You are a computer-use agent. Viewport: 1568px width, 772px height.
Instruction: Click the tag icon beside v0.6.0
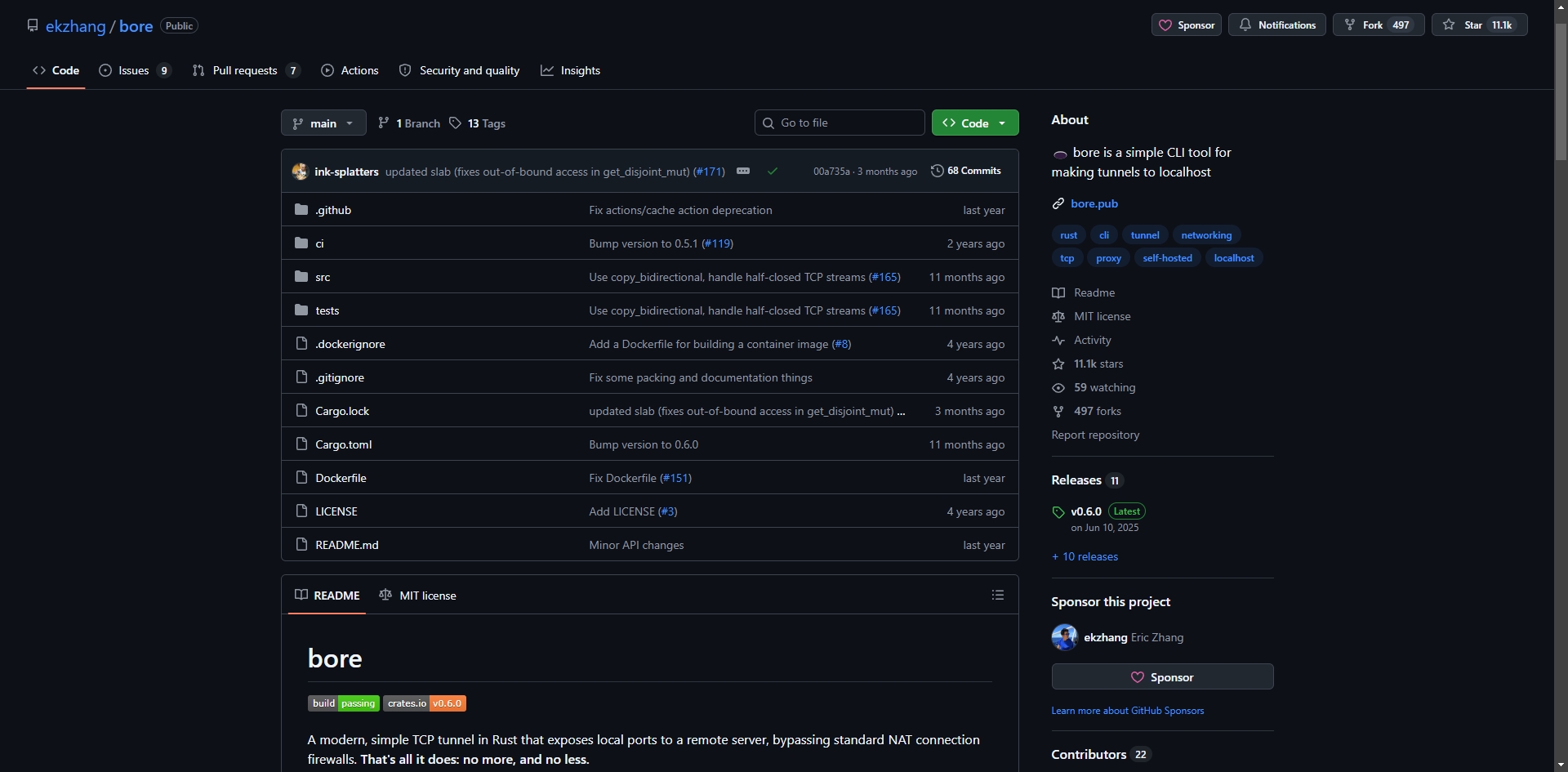click(1058, 512)
